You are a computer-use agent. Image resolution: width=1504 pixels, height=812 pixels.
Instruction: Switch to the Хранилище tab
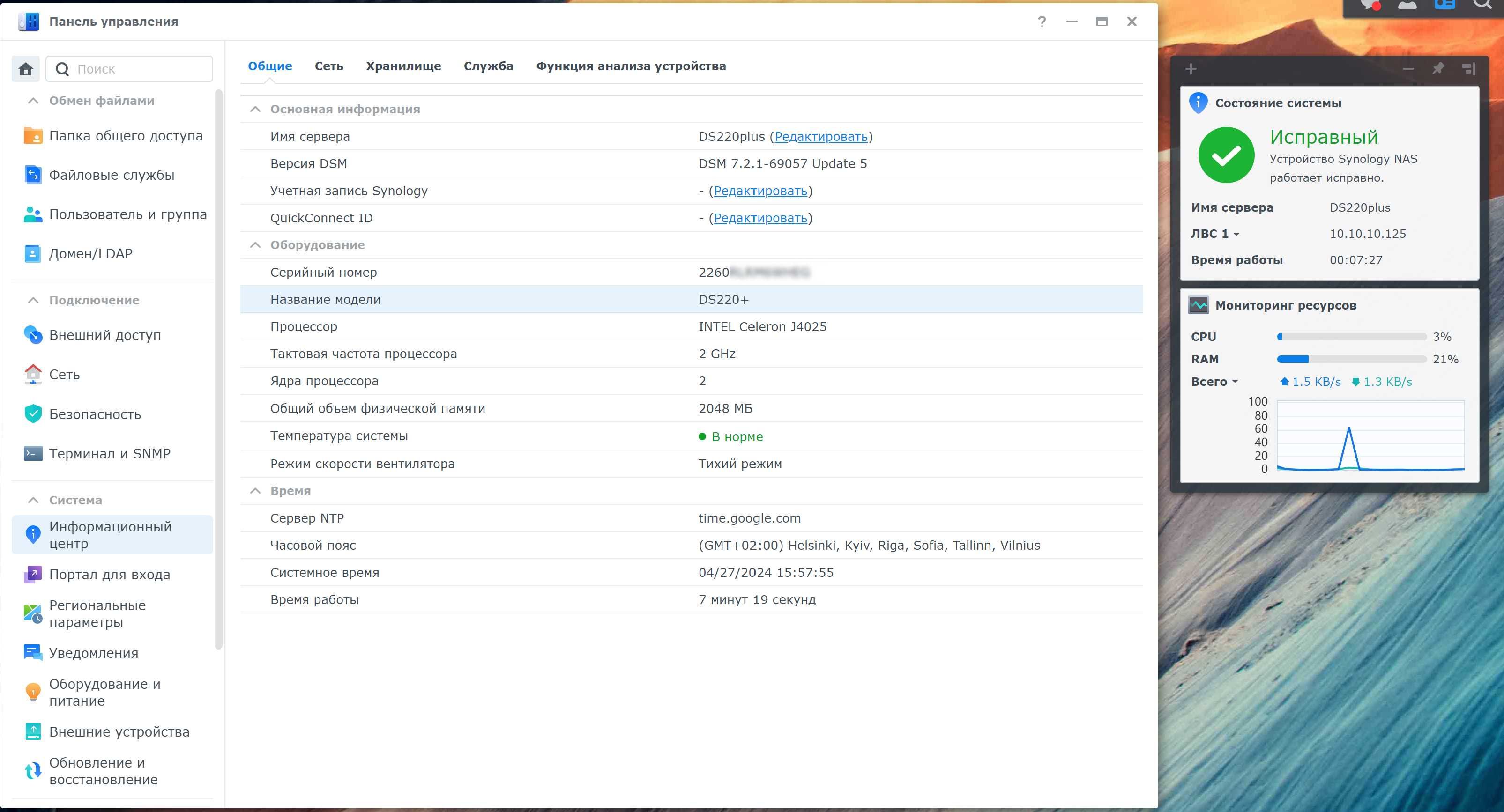403,66
